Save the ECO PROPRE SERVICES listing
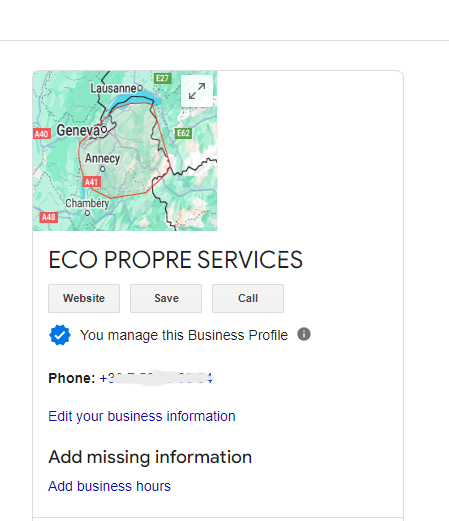 pos(166,298)
